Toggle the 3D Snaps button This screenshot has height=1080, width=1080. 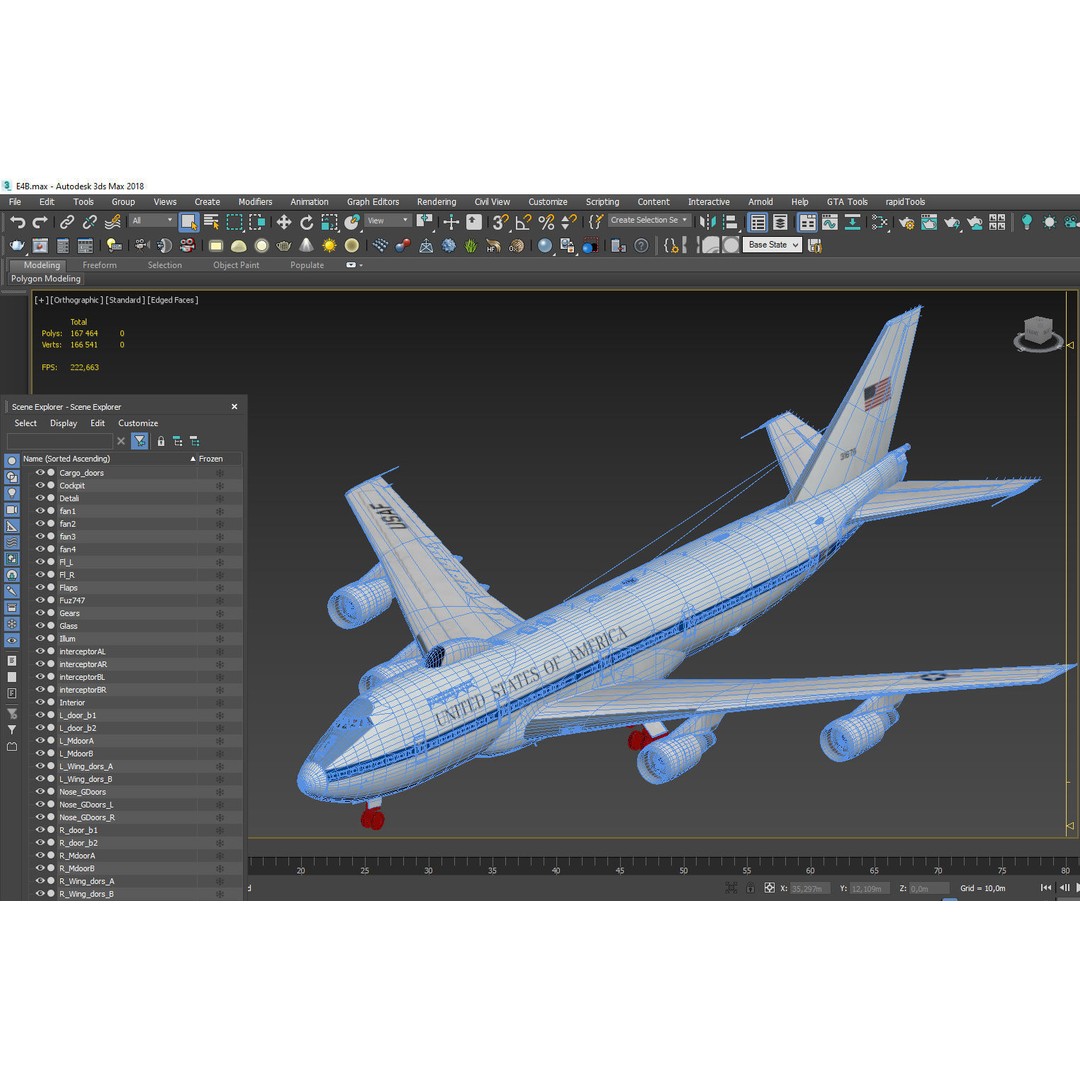pyautogui.click(x=500, y=222)
